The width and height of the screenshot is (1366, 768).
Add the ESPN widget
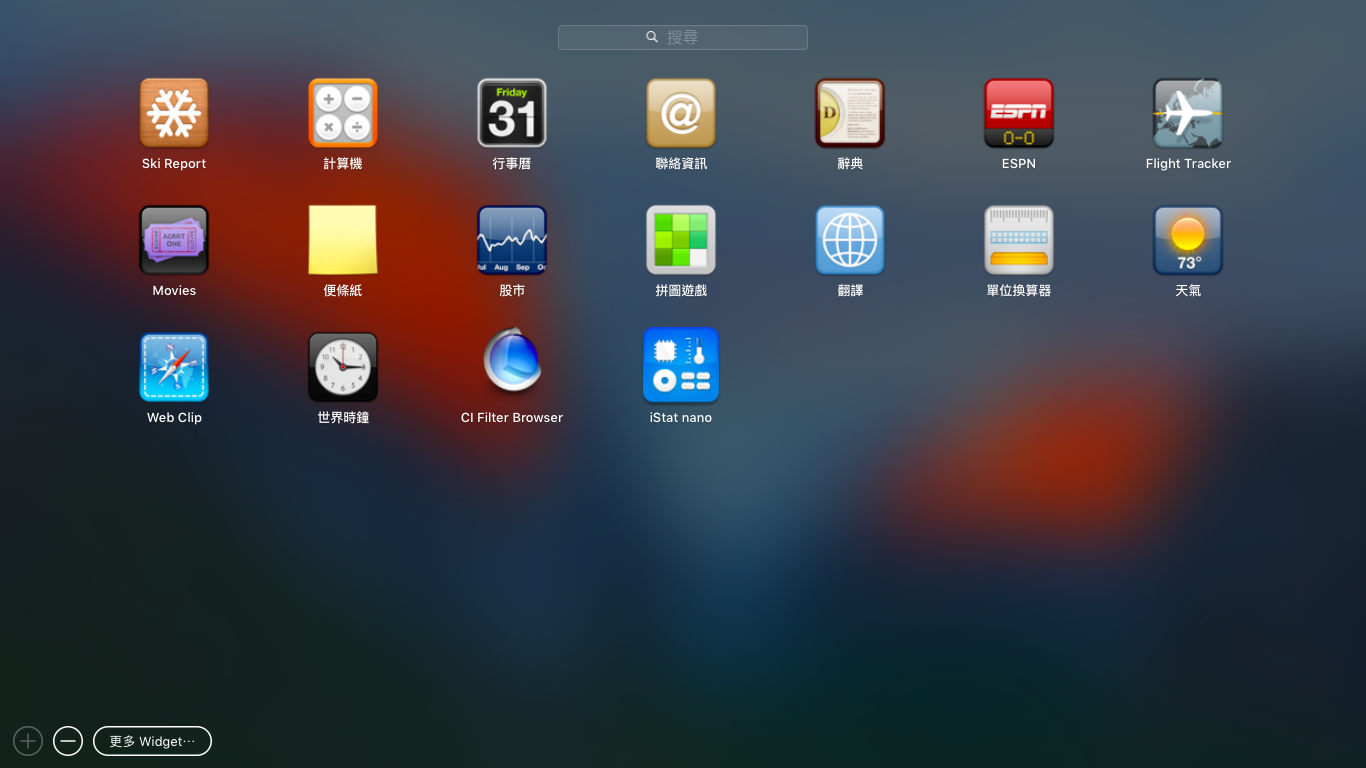(1019, 113)
